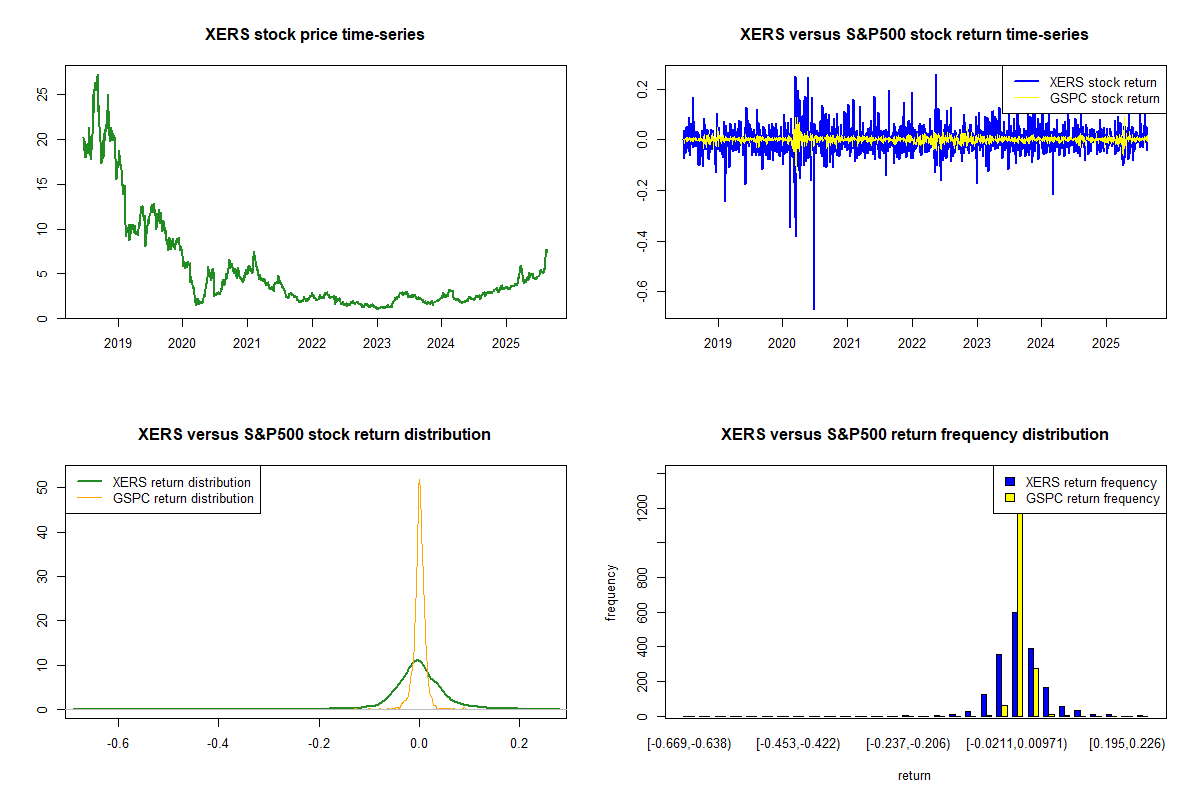Screen dimensions: 1200x800
Task: Click the -0.4 tick on the distribution x-axis
Action: tap(219, 744)
